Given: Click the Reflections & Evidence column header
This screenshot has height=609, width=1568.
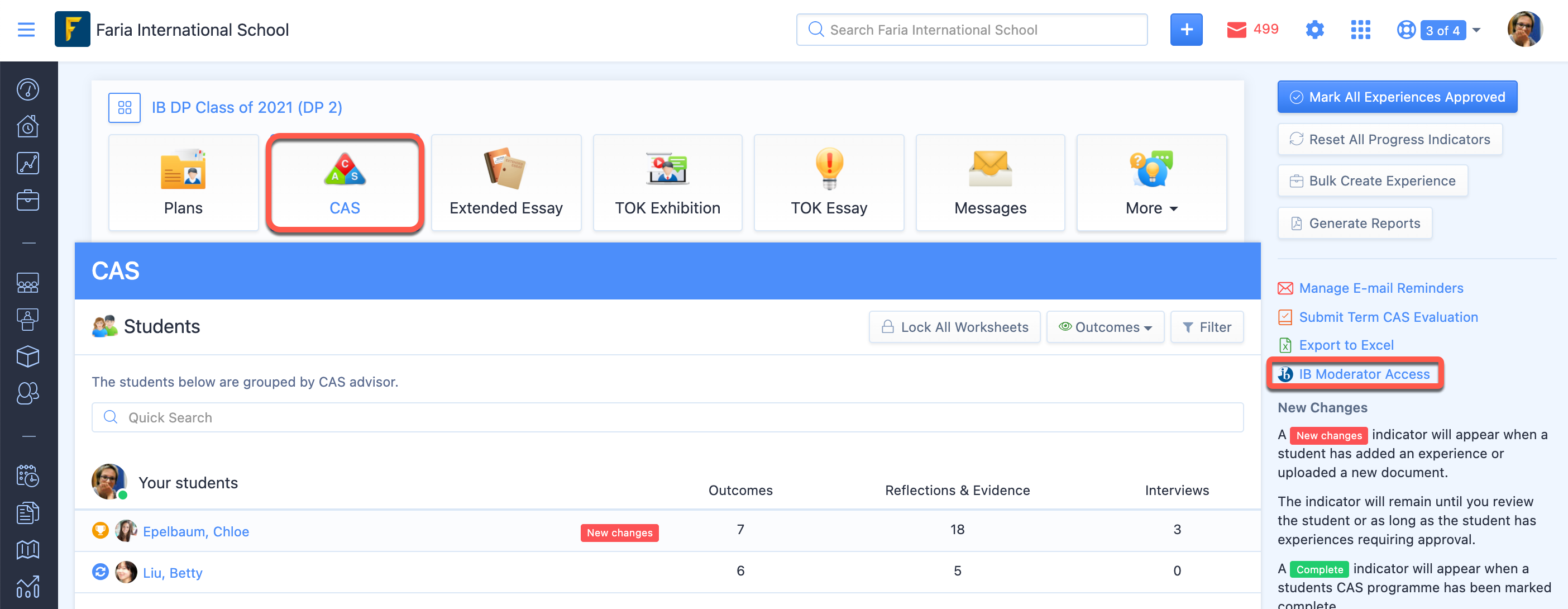Looking at the screenshot, I should pyautogui.click(x=957, y=490).
